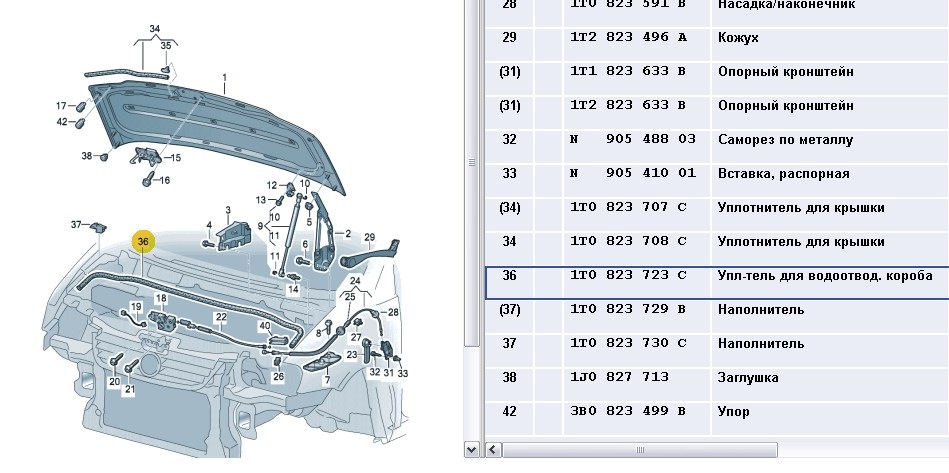Click callout number 1 on the hood

(225, 77)
